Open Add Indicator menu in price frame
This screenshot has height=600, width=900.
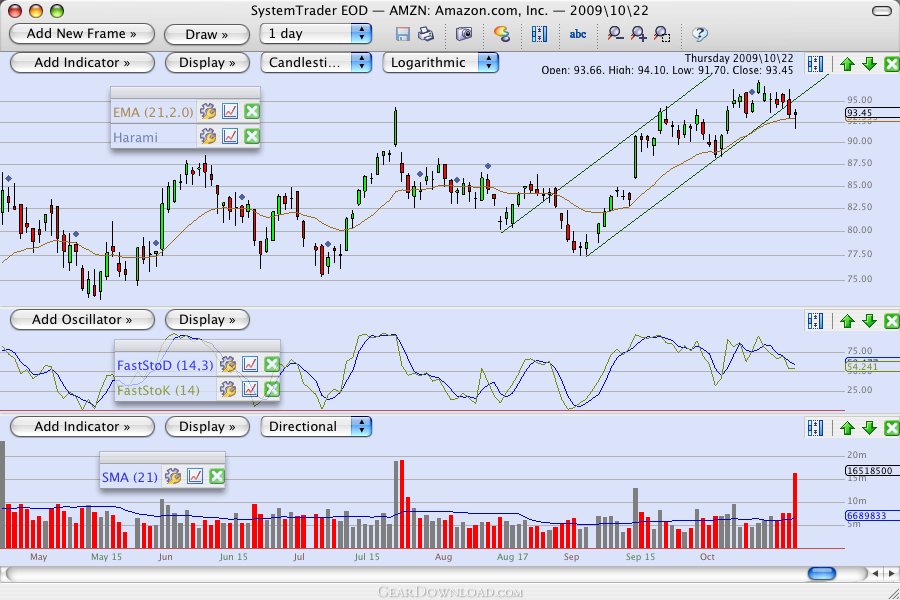[x=82, y=63]
